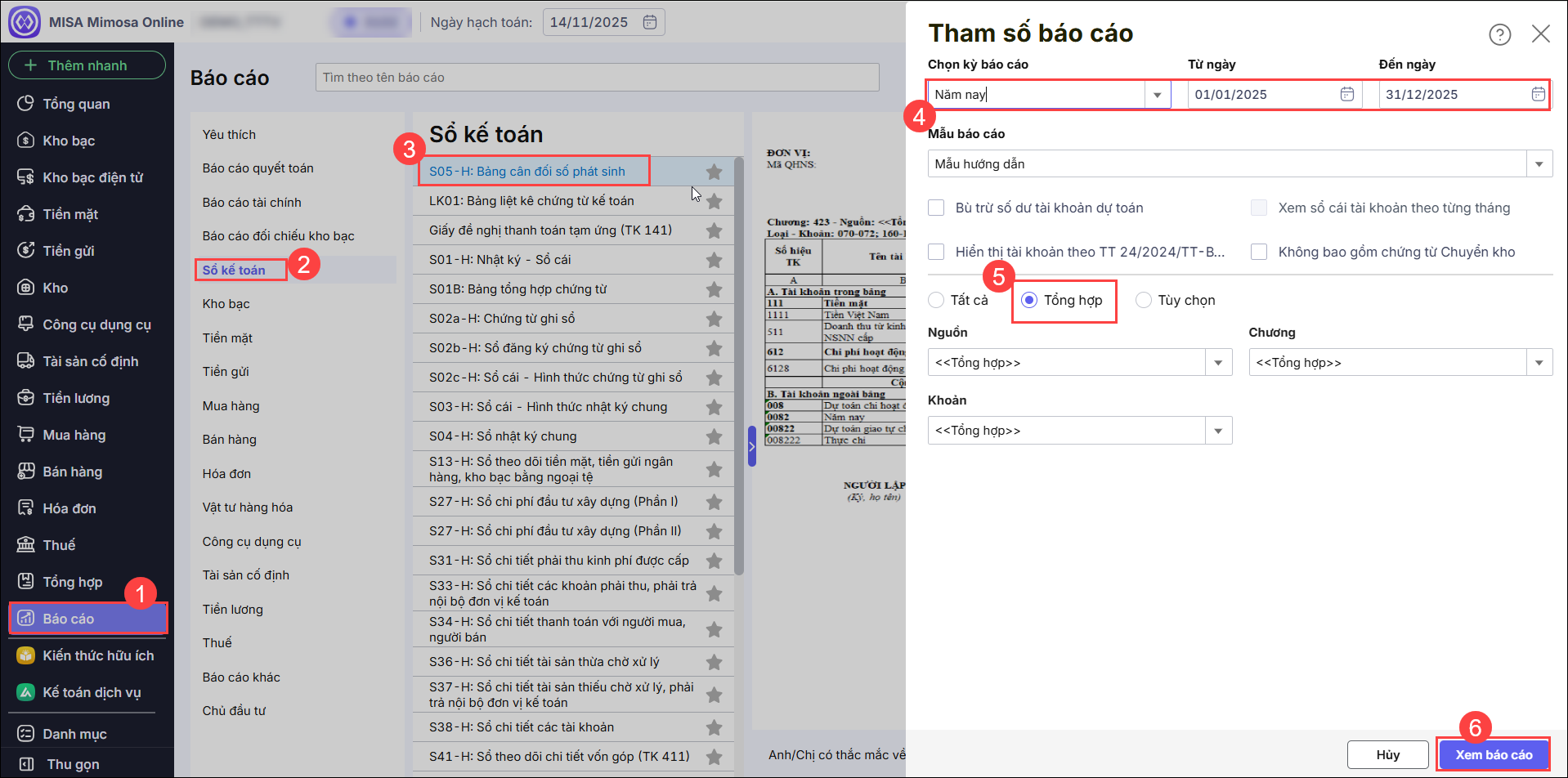Click the Tài sản cố định sidebar icon
Viewport: 1568px width, 778px height.
[x=26, y=361]
